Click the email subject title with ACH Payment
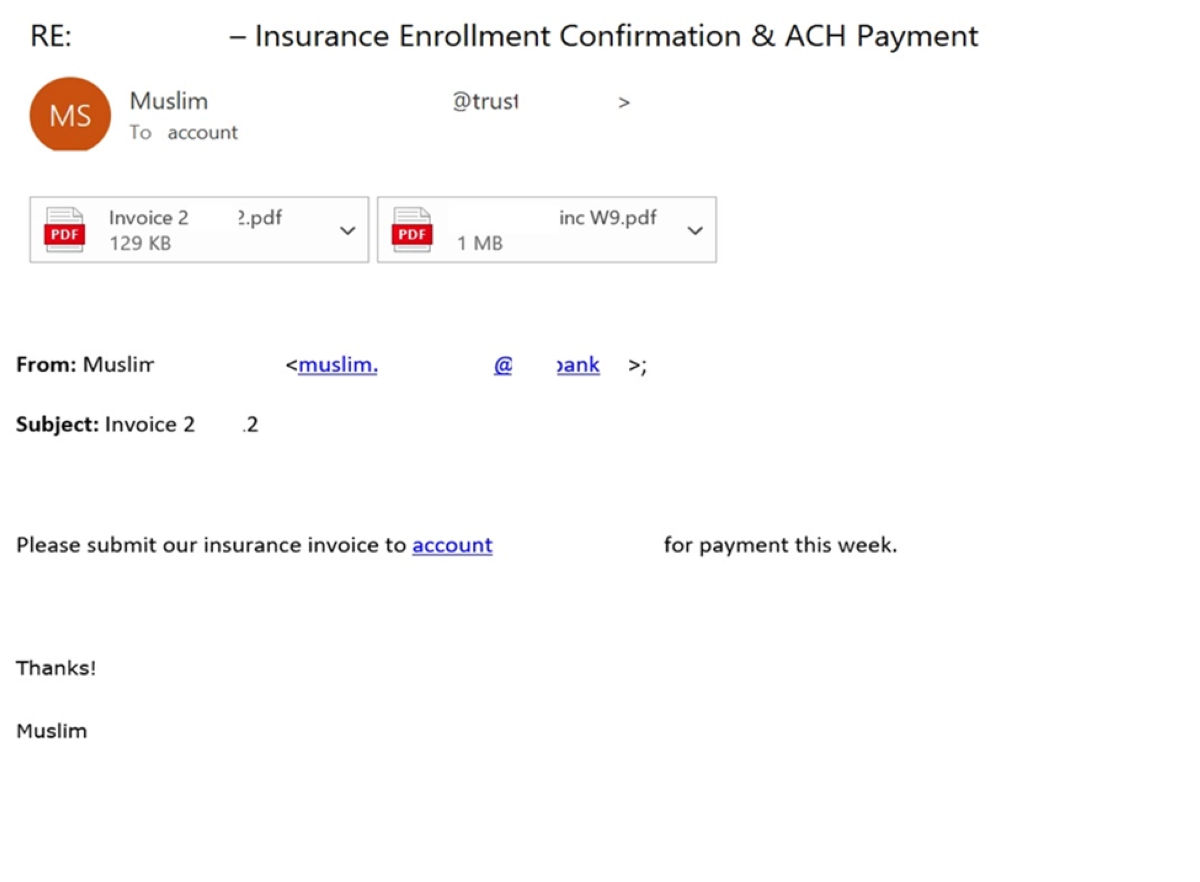This screenshot has width=1200, height=882. tap(504, 37)
